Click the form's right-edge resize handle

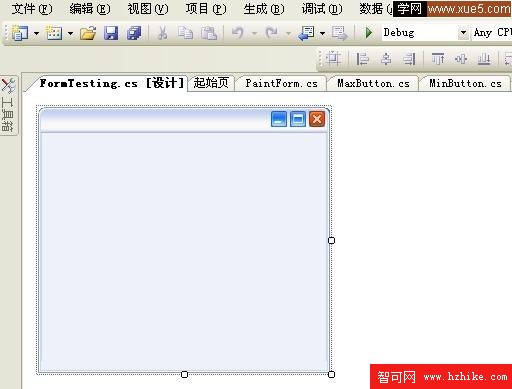coord(331,240)
